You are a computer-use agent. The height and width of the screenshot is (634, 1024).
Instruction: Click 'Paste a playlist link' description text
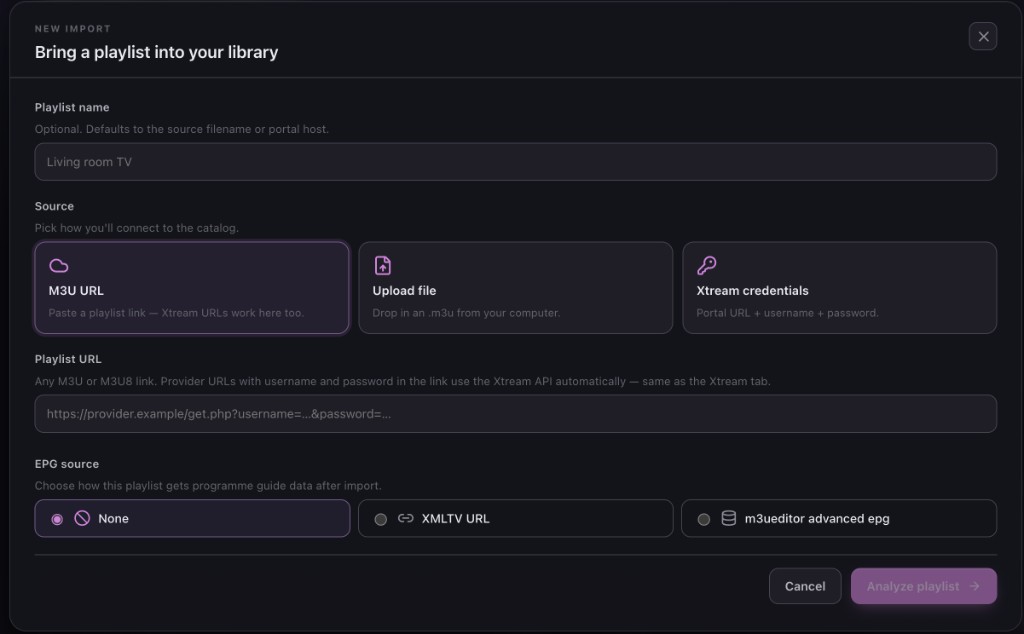pos(176,313)
